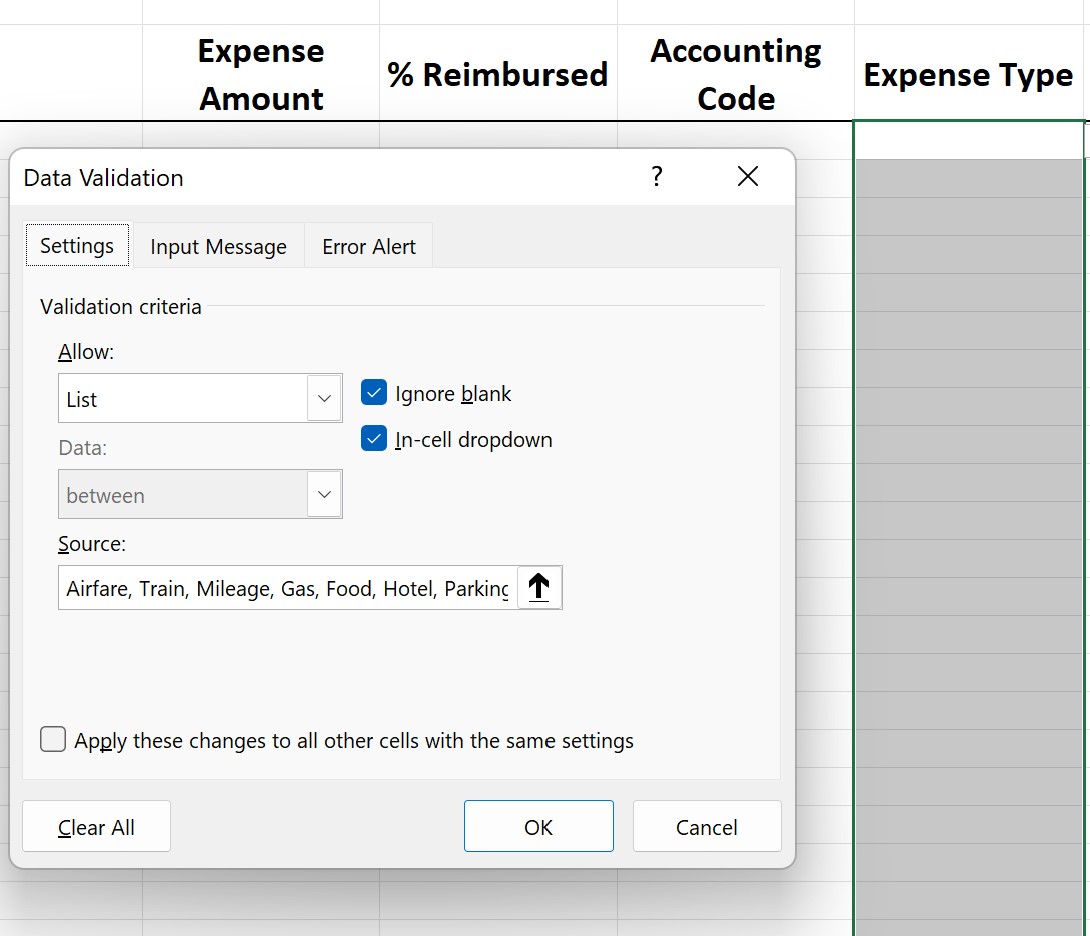
Task: Select the Expense Type column header
Action: (967, 74)
